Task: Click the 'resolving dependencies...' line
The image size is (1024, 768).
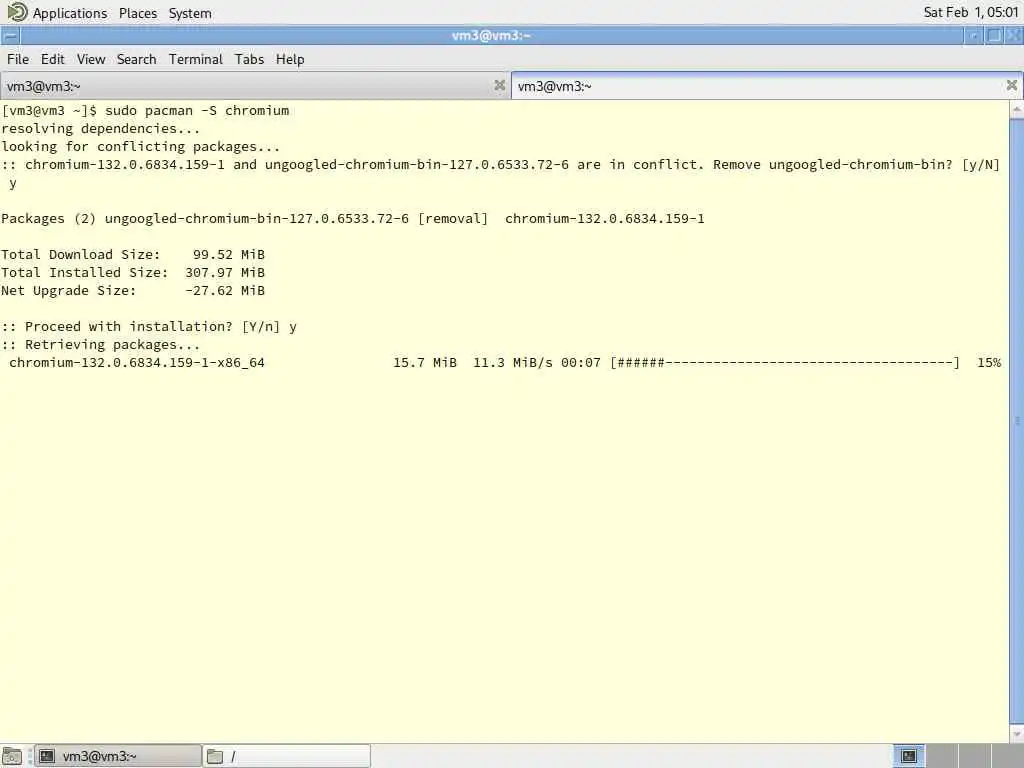Action: pos(101,129)
